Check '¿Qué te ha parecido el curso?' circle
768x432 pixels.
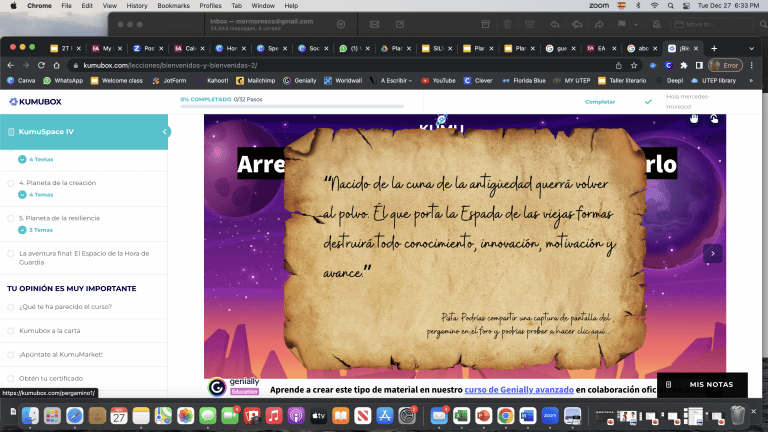(11, 306)
